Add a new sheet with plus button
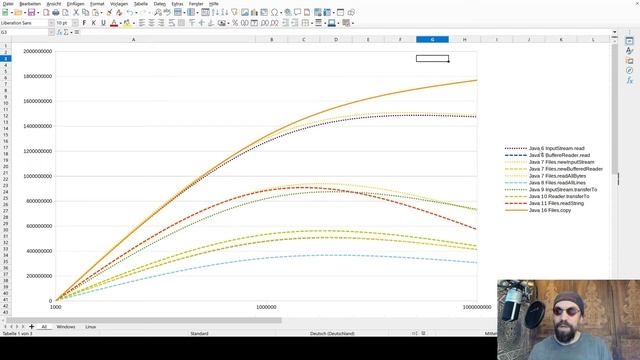Image resolution: width=640 pixels, height=360 pixels. point(31,327)
